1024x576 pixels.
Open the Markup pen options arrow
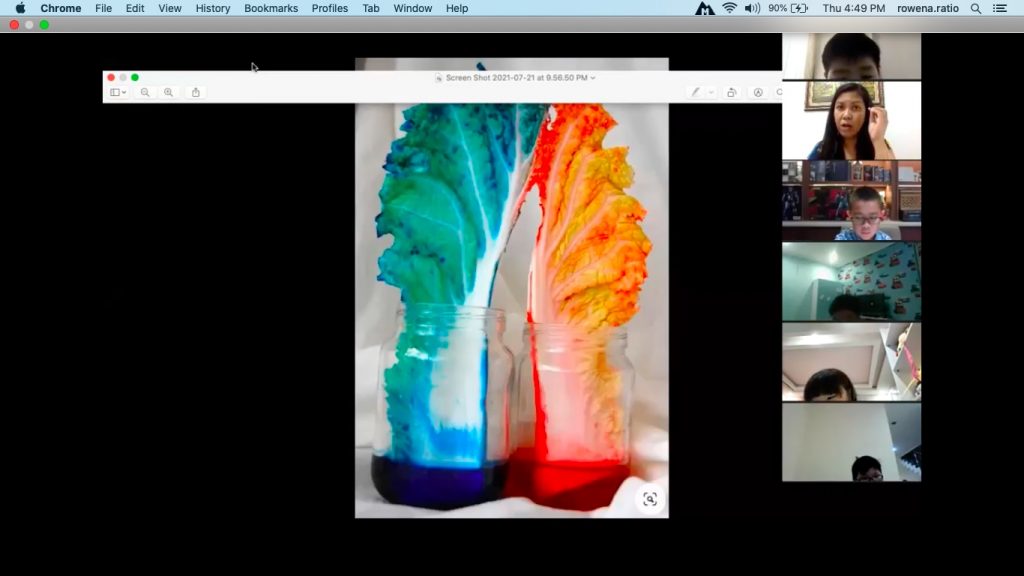click(711, 92)
